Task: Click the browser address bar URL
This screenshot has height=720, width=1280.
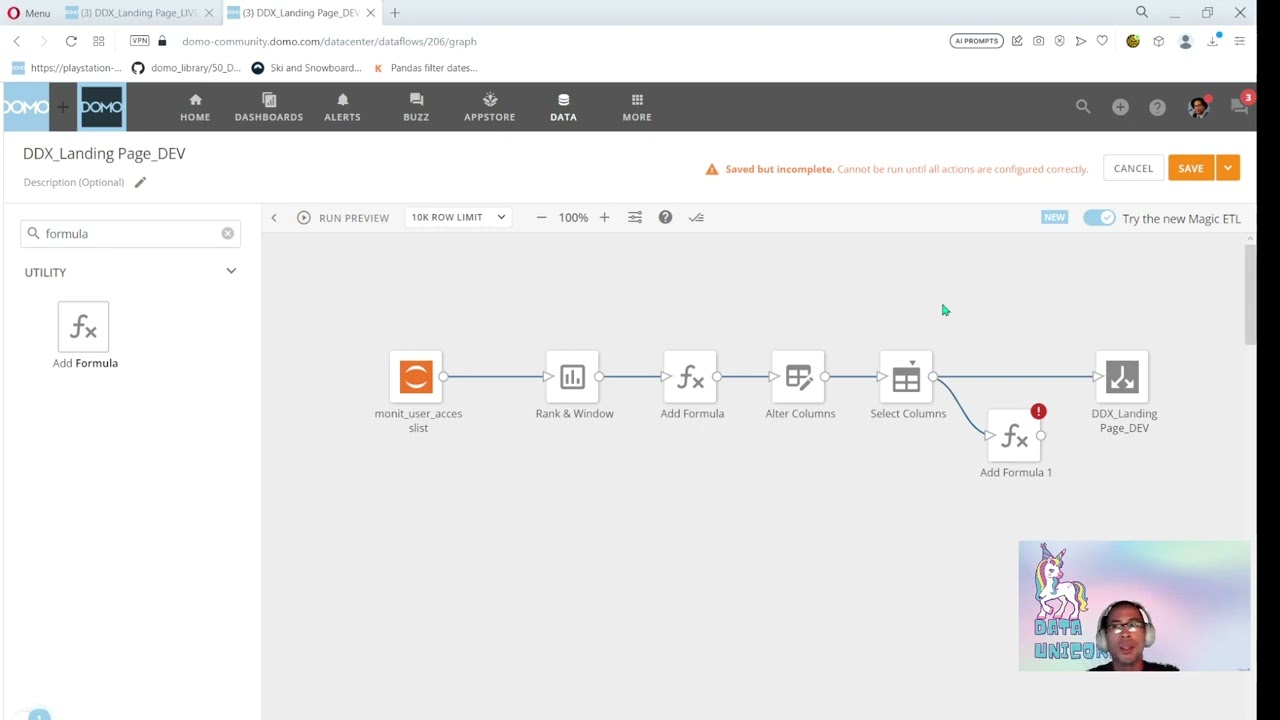Action: [x=329, y=41]
